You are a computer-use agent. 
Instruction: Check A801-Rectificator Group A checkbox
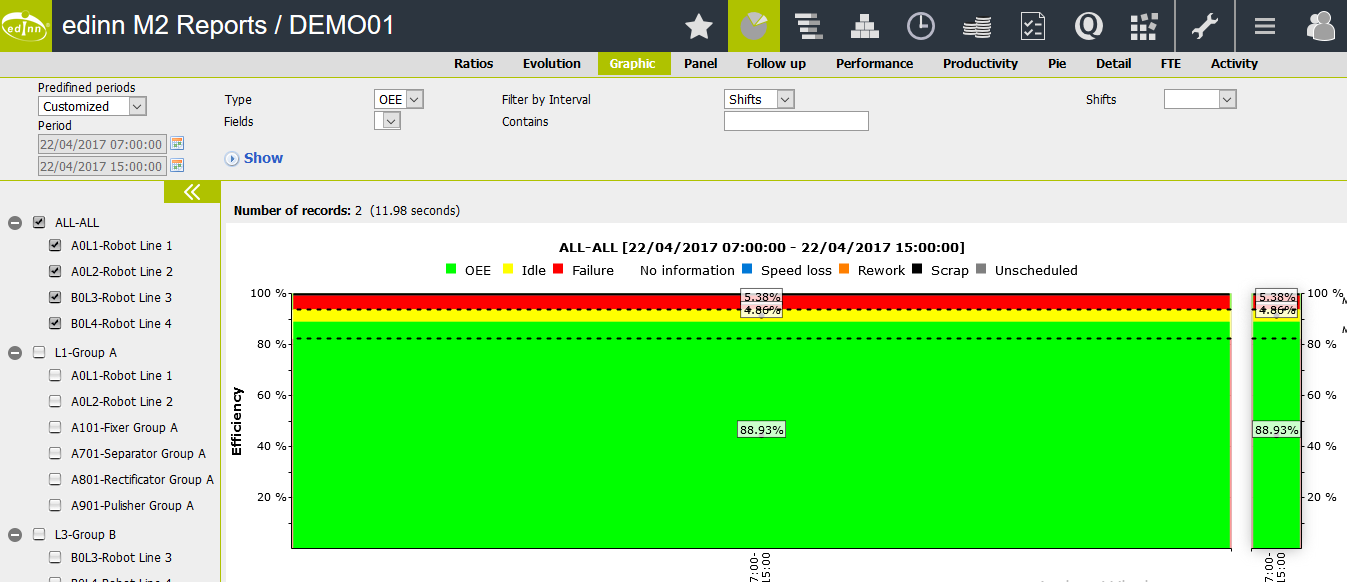[x=56, y=479]
